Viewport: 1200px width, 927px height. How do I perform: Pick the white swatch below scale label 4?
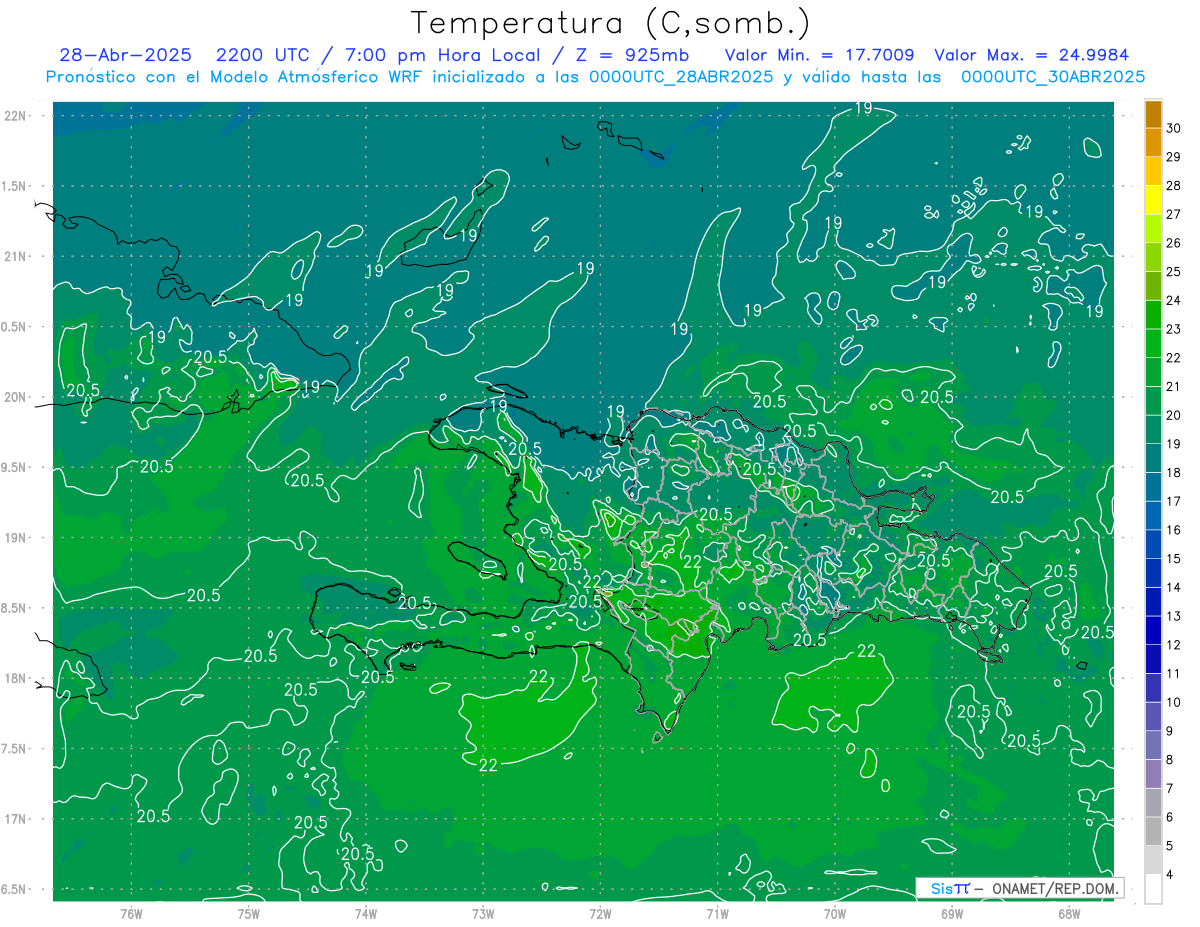1153,889
